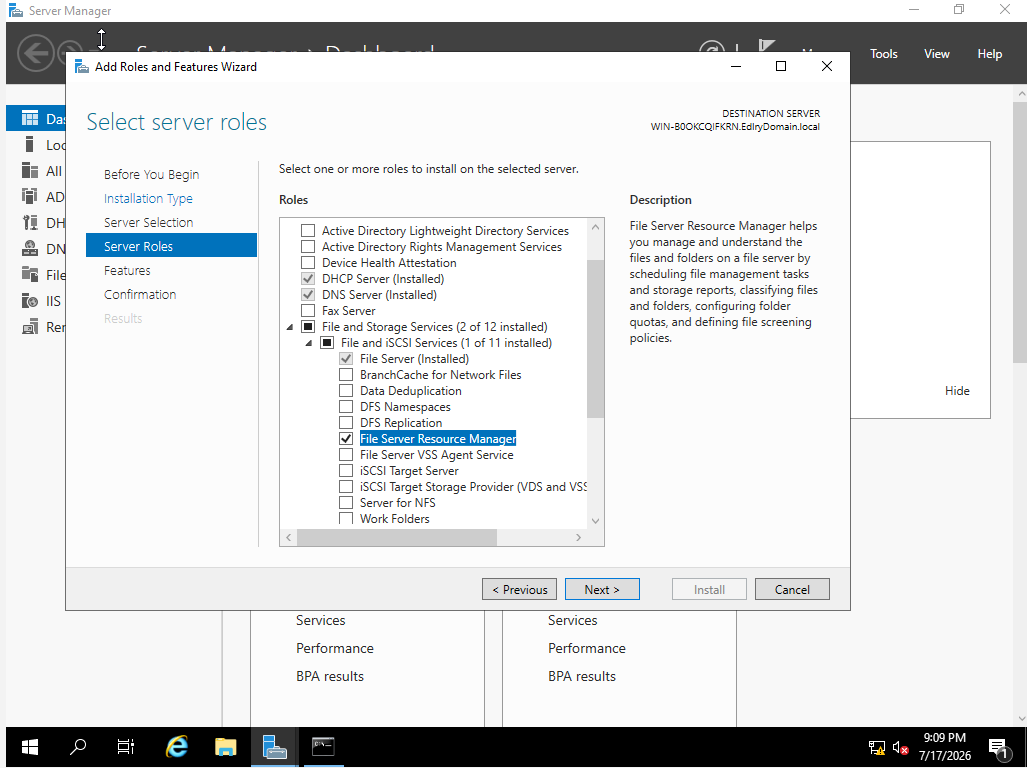Open the View menu in Server Manager
This screenshot has width=1027, height=768.
937,54
